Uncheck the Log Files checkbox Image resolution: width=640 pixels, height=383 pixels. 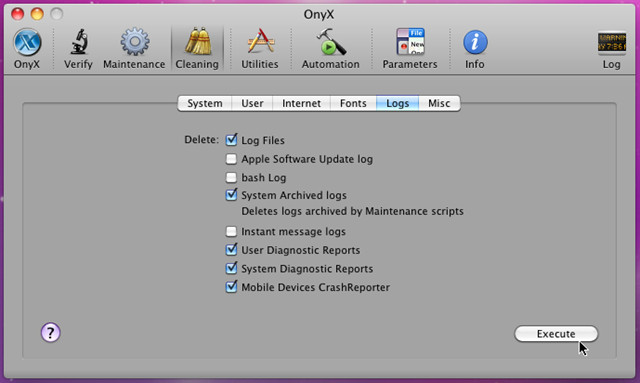point(231,140)
